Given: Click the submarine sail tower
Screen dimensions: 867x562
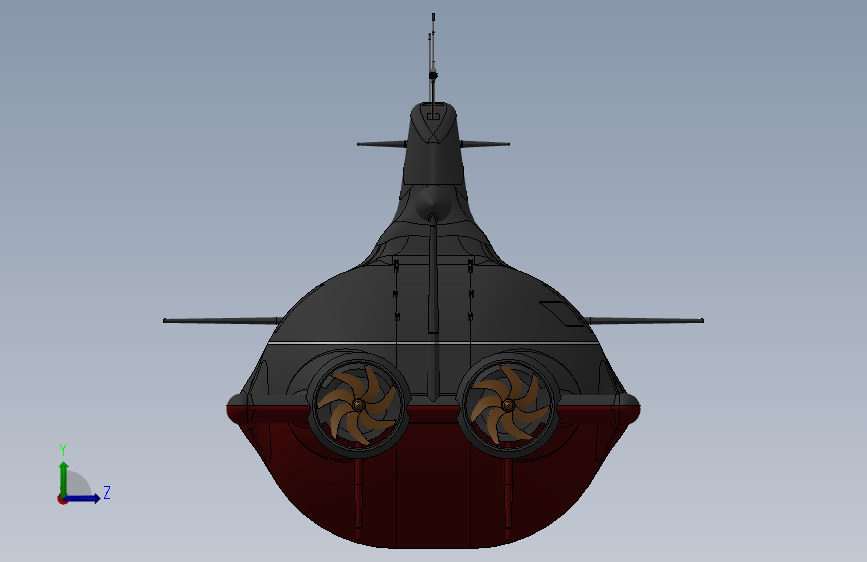Looking at the screenshot, I should click(433, 144).
